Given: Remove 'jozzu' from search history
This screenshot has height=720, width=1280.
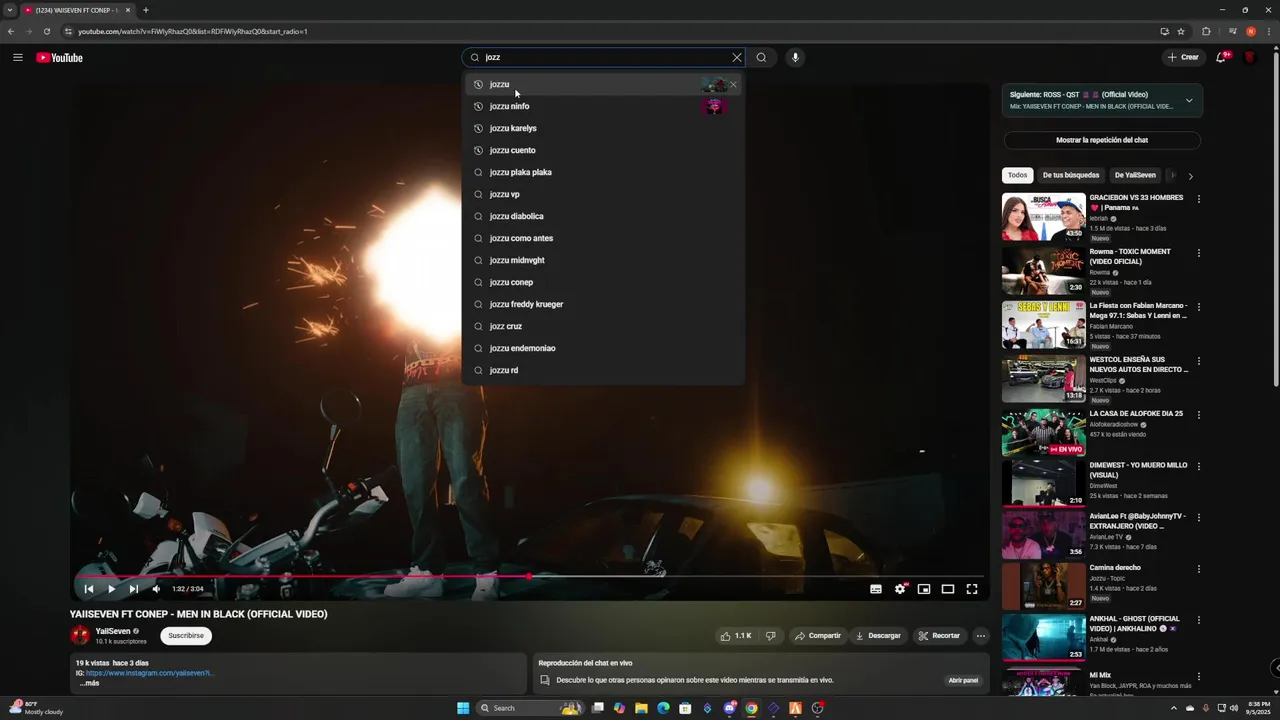Looking at the screenshot, I should point(733,84).
